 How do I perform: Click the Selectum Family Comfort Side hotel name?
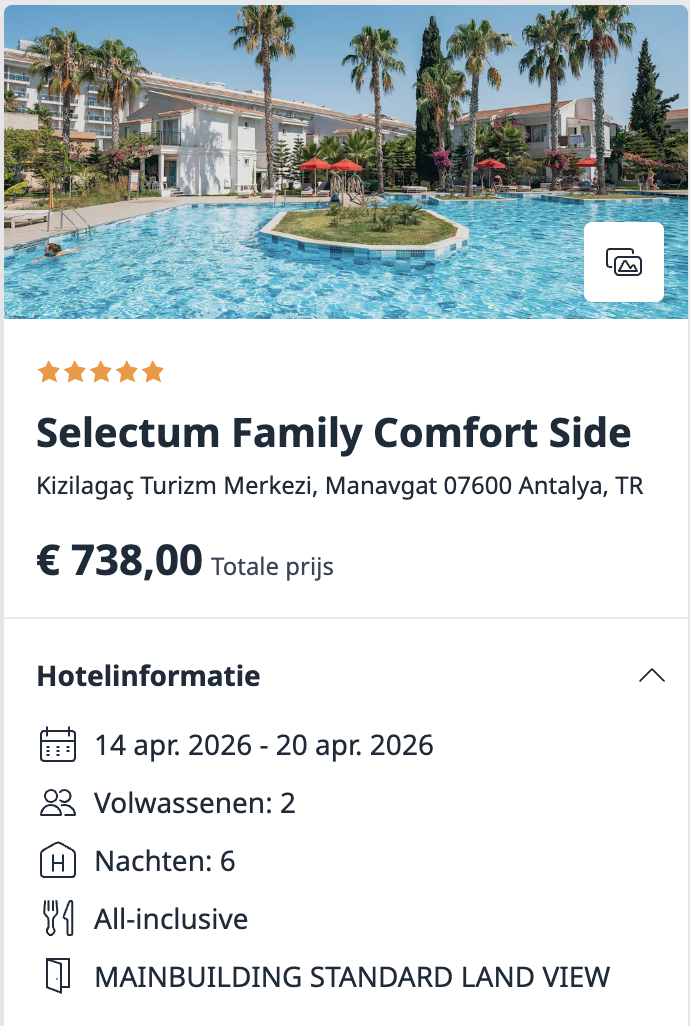(333, 434)
